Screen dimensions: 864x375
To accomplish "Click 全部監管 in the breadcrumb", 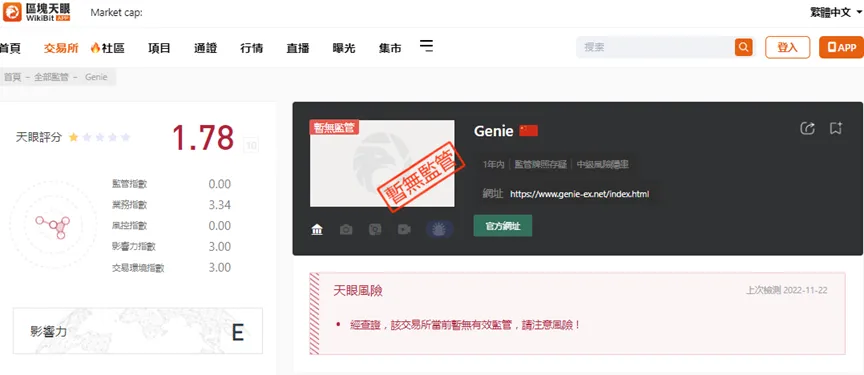I will coord(51,77).
